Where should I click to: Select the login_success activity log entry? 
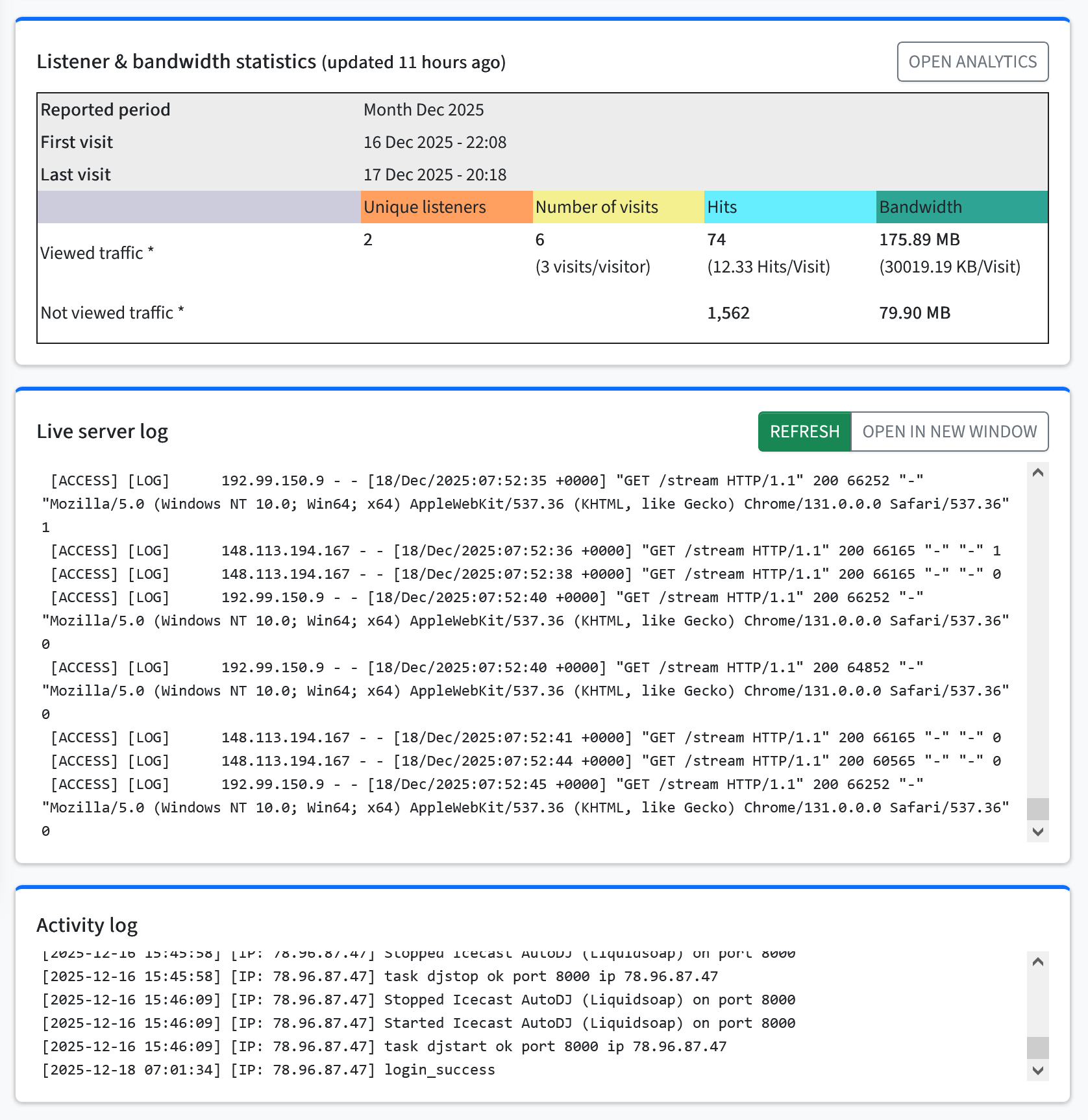(x=268, y=1069)
